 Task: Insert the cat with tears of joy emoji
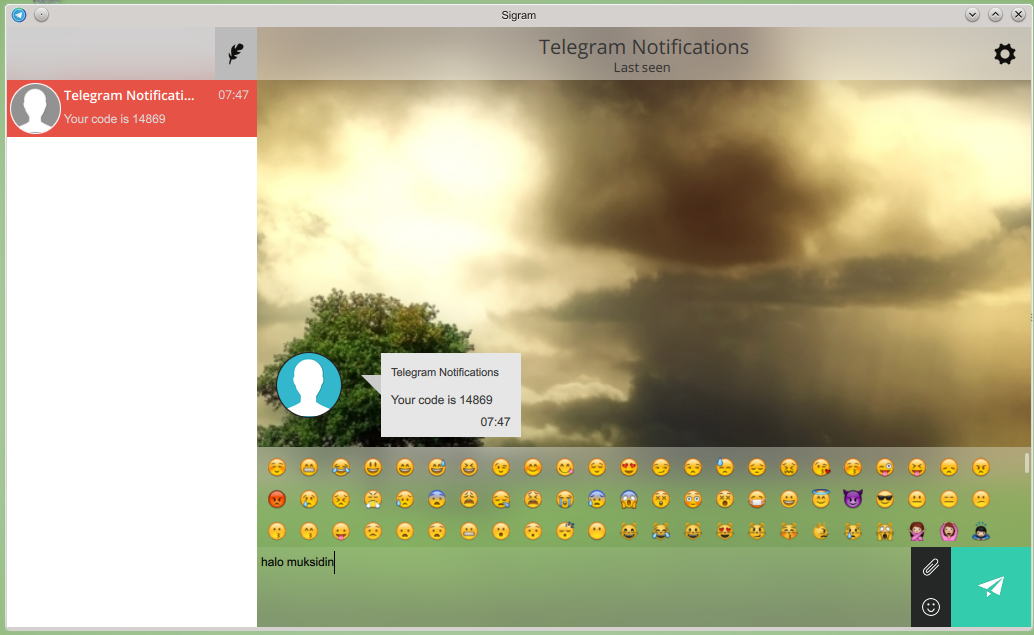[x=661, y=531]
